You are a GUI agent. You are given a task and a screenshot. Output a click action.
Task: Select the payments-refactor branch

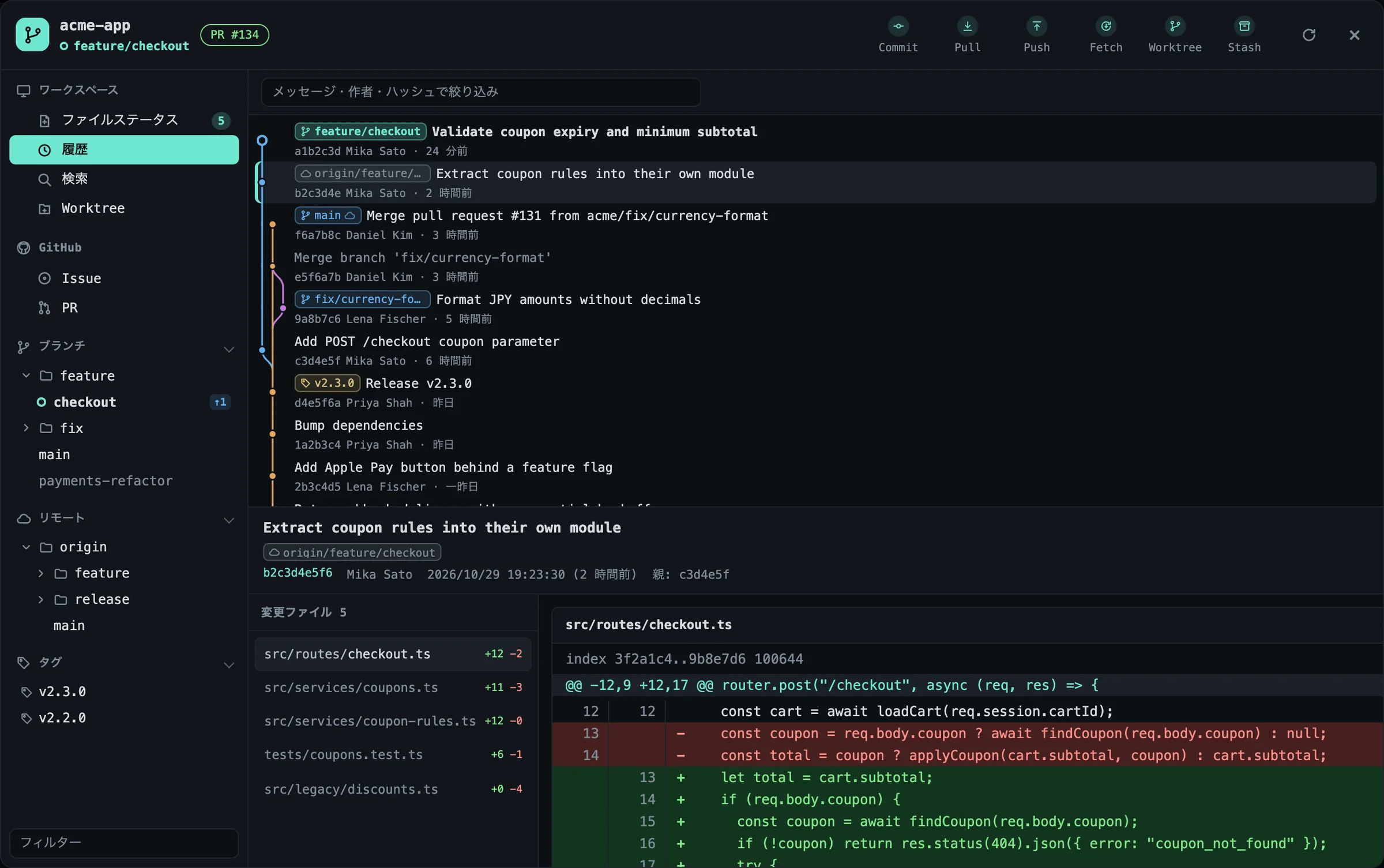tap(106, 481)
